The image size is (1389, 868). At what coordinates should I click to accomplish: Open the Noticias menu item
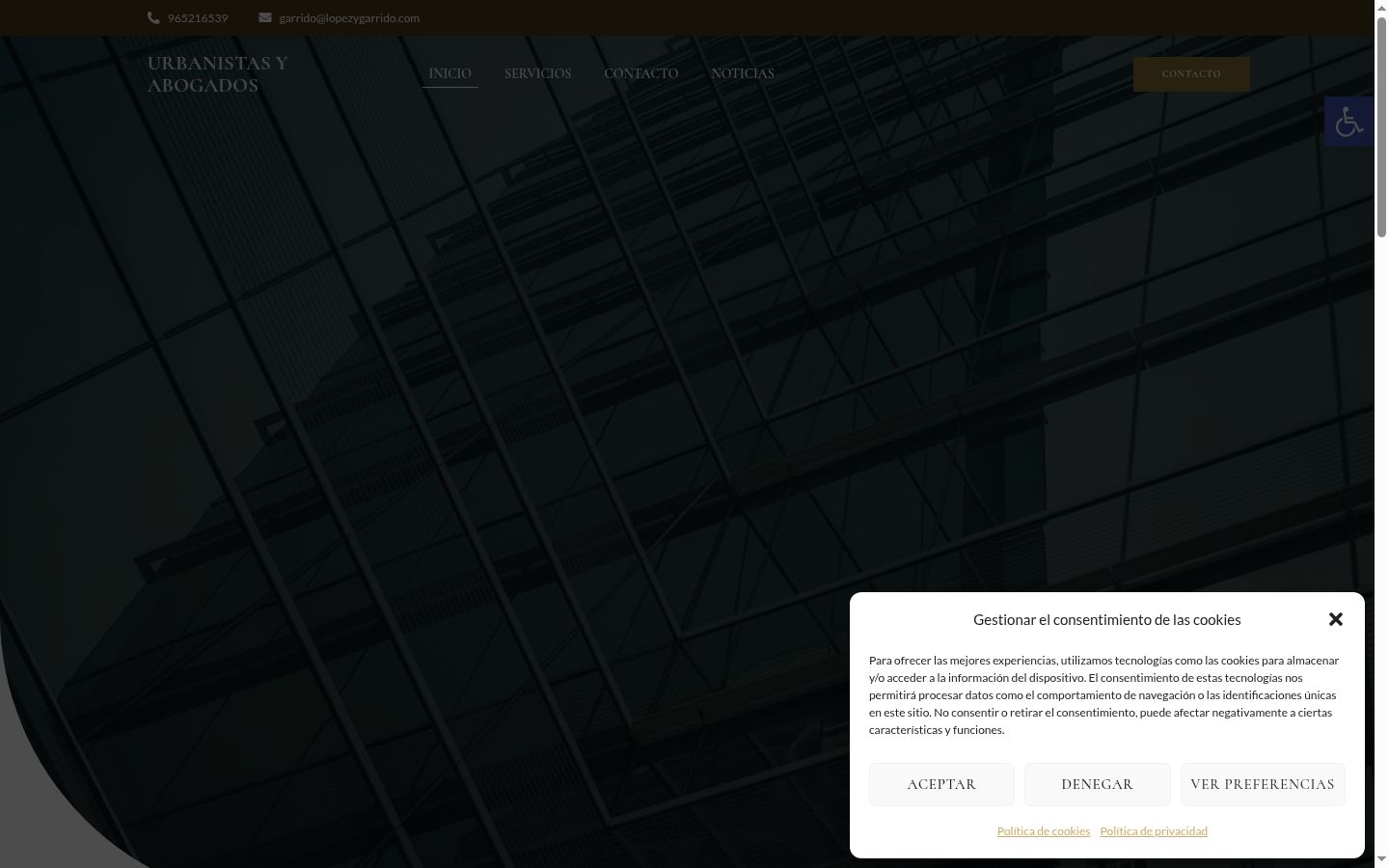point(743,73)
